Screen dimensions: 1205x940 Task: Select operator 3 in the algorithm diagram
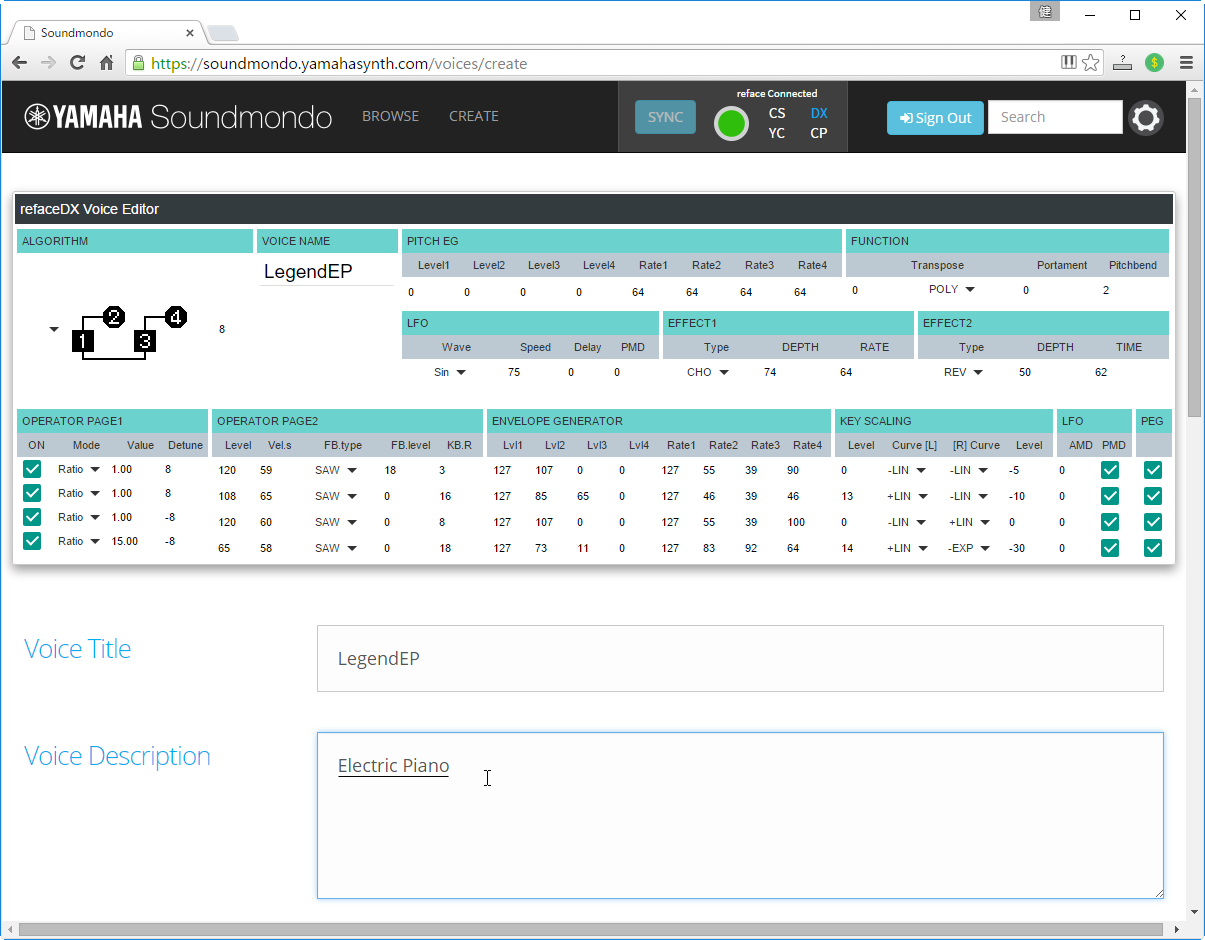click(x=146, y=341)
